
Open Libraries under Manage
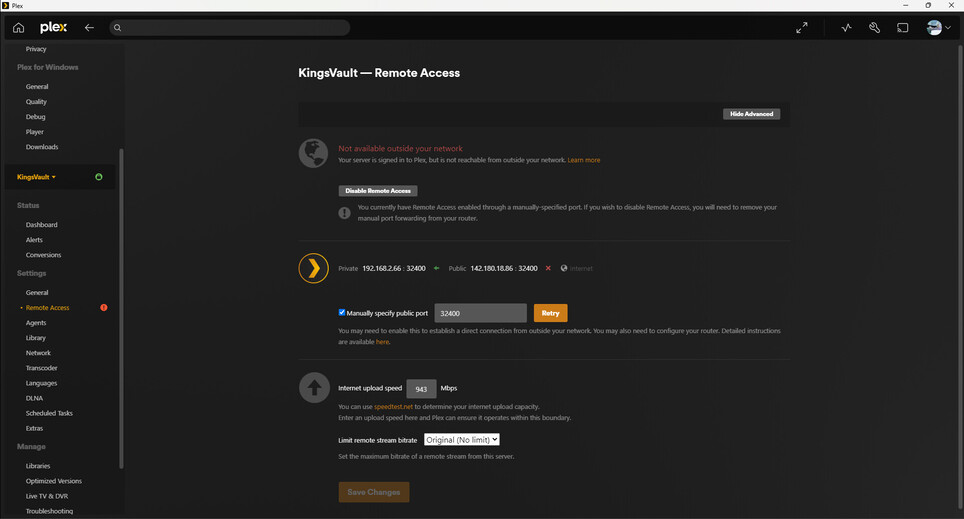tap(38, 466)
